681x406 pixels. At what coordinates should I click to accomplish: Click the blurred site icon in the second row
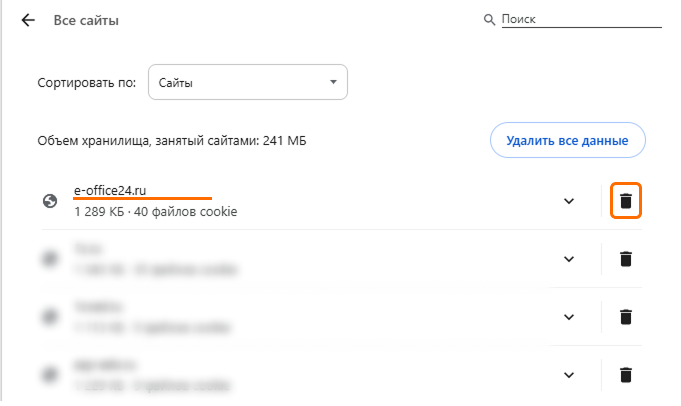(49, 259)
